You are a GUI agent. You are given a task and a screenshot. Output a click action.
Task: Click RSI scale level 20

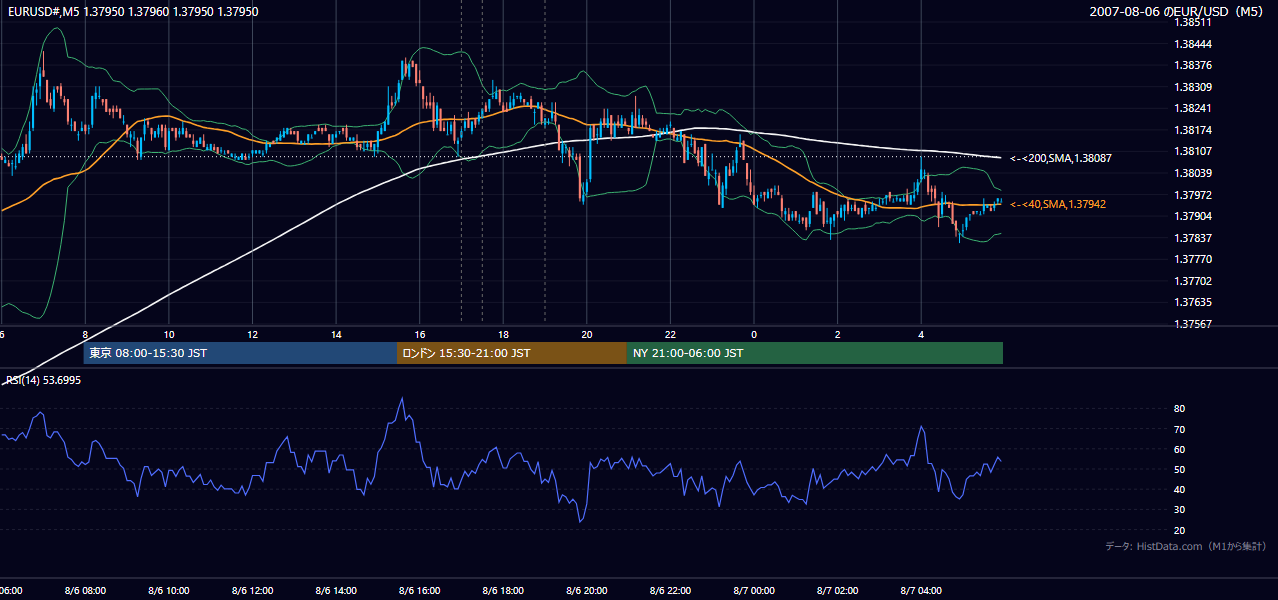1180,530
